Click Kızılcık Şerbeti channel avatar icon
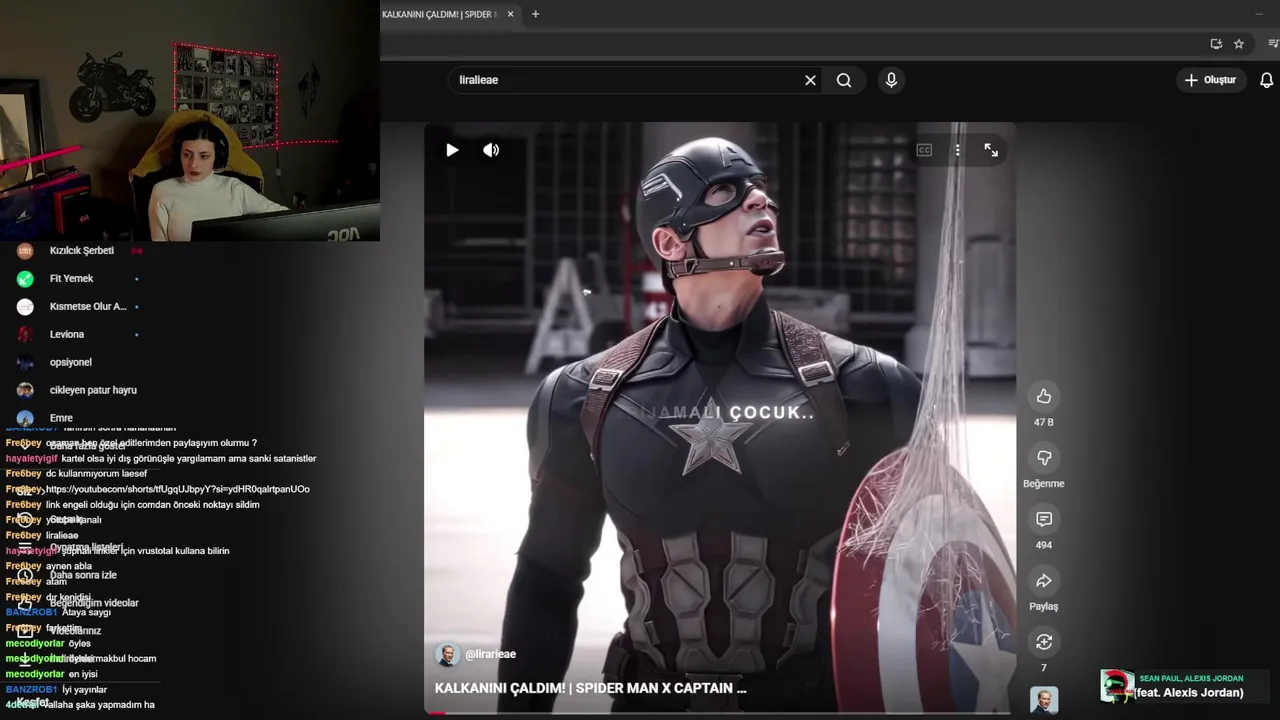This screenshot has height=720, width=1280. click(x=25, y=251)
